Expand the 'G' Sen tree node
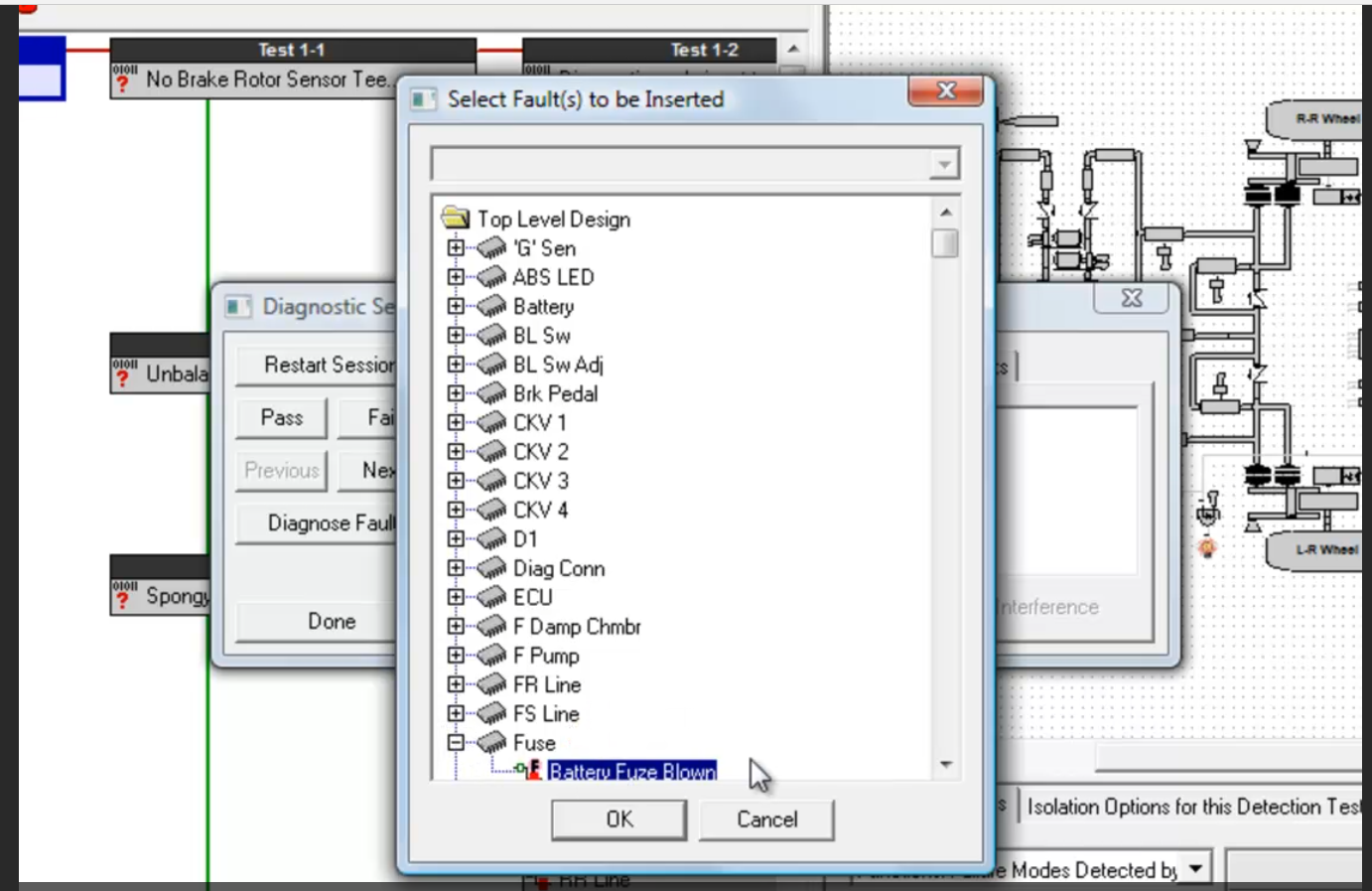The image size is (1372, 891). point(456,247)
